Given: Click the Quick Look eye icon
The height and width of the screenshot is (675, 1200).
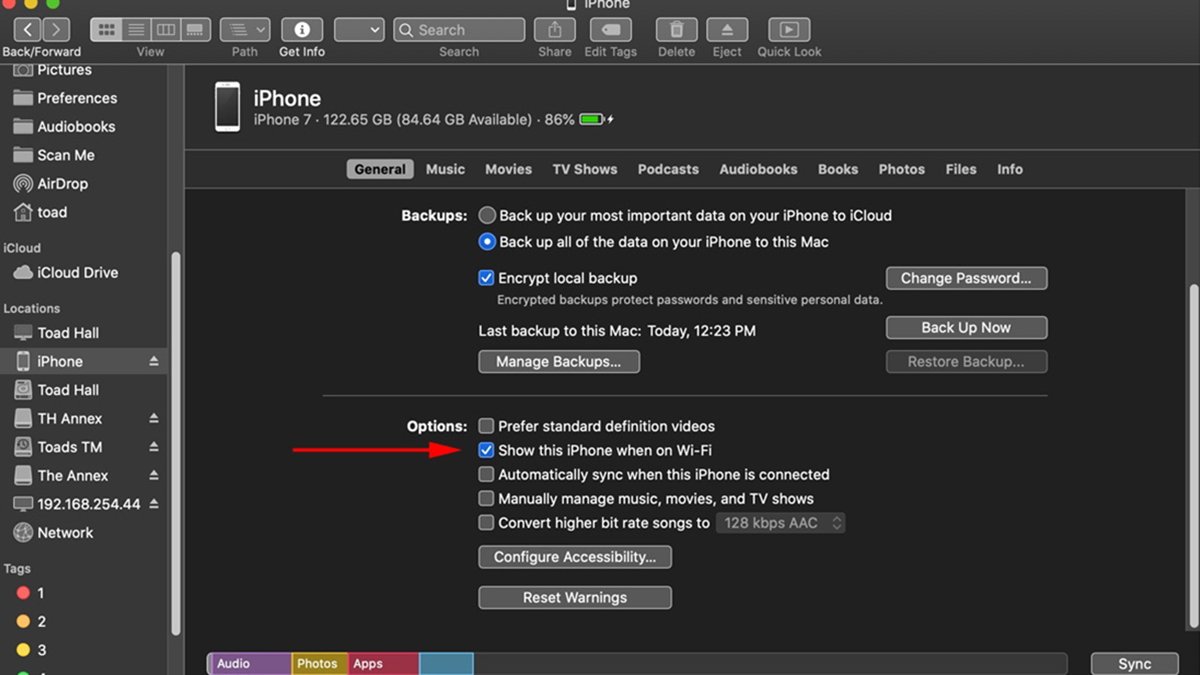Looking at the screenshot, I should pos(789,30).
